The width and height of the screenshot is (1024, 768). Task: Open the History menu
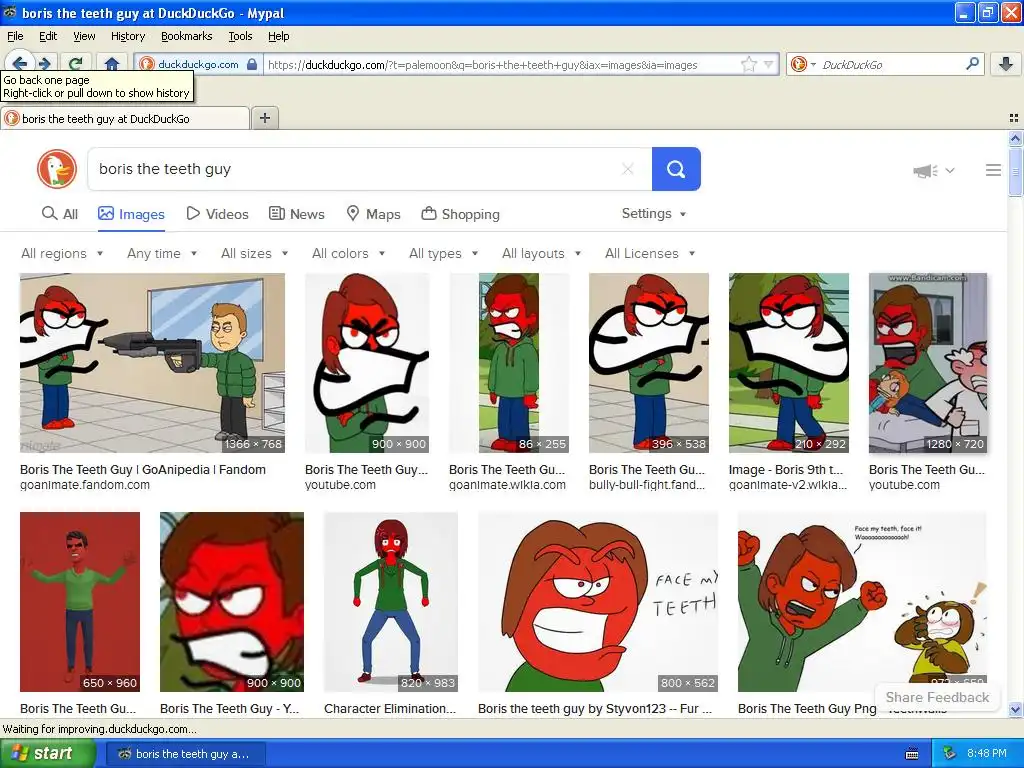(x=127, y=37)
